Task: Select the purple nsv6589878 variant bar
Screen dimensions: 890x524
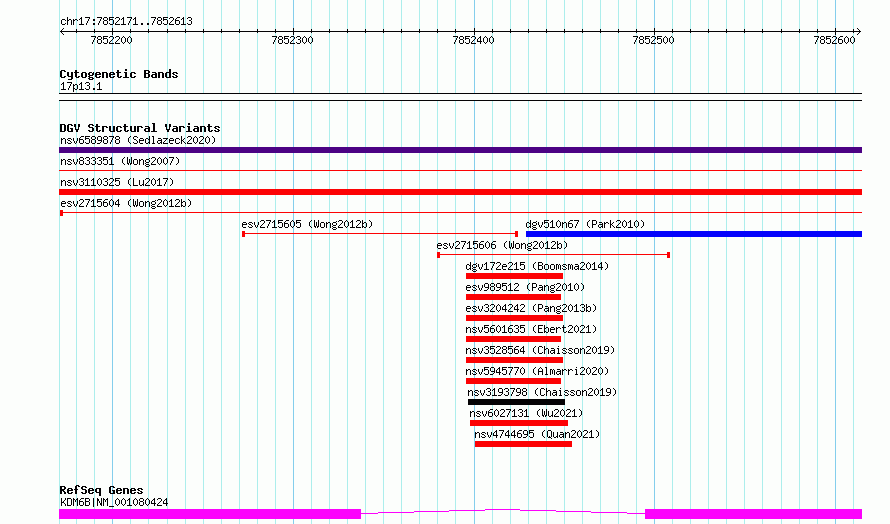Action: pyautogui.click(x=460, y=150)
